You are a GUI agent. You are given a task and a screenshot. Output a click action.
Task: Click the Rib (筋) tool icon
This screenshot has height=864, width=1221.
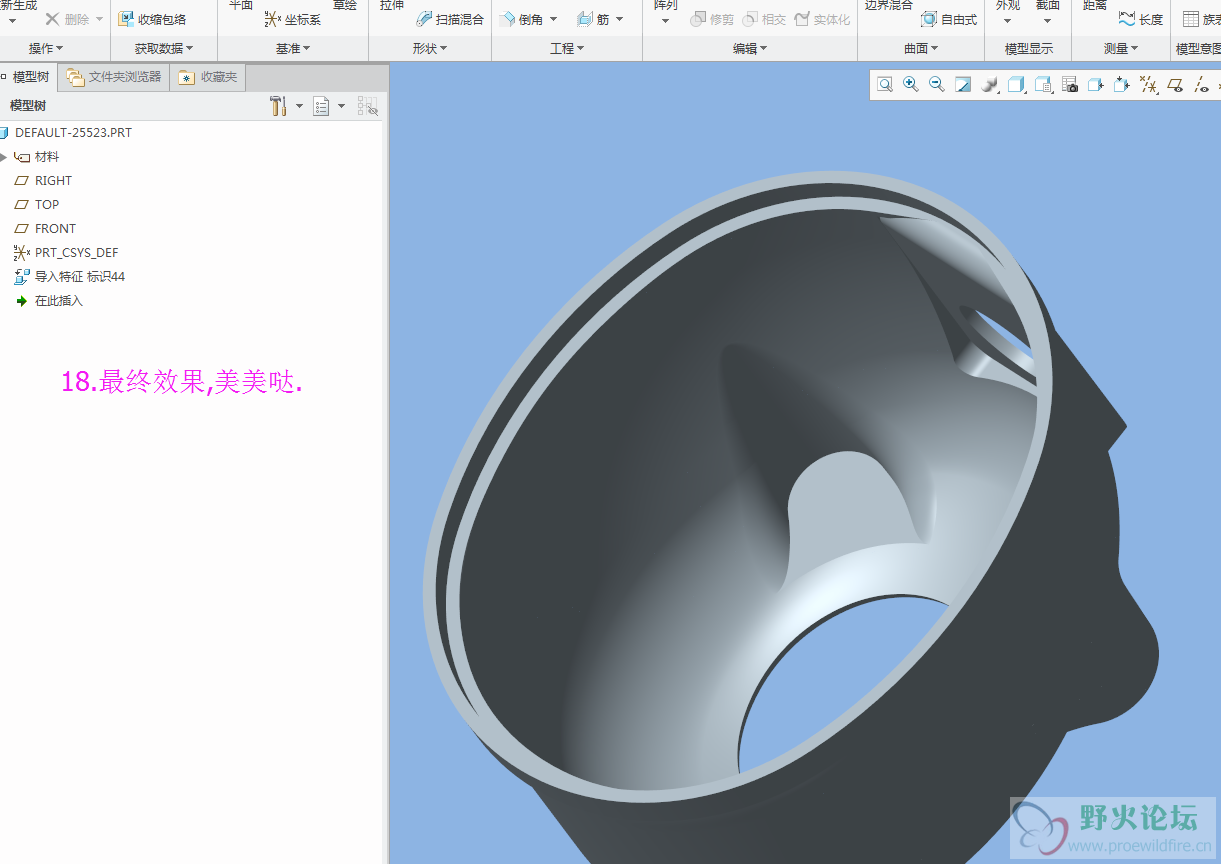pyautogui.click(x=585, y=19)
